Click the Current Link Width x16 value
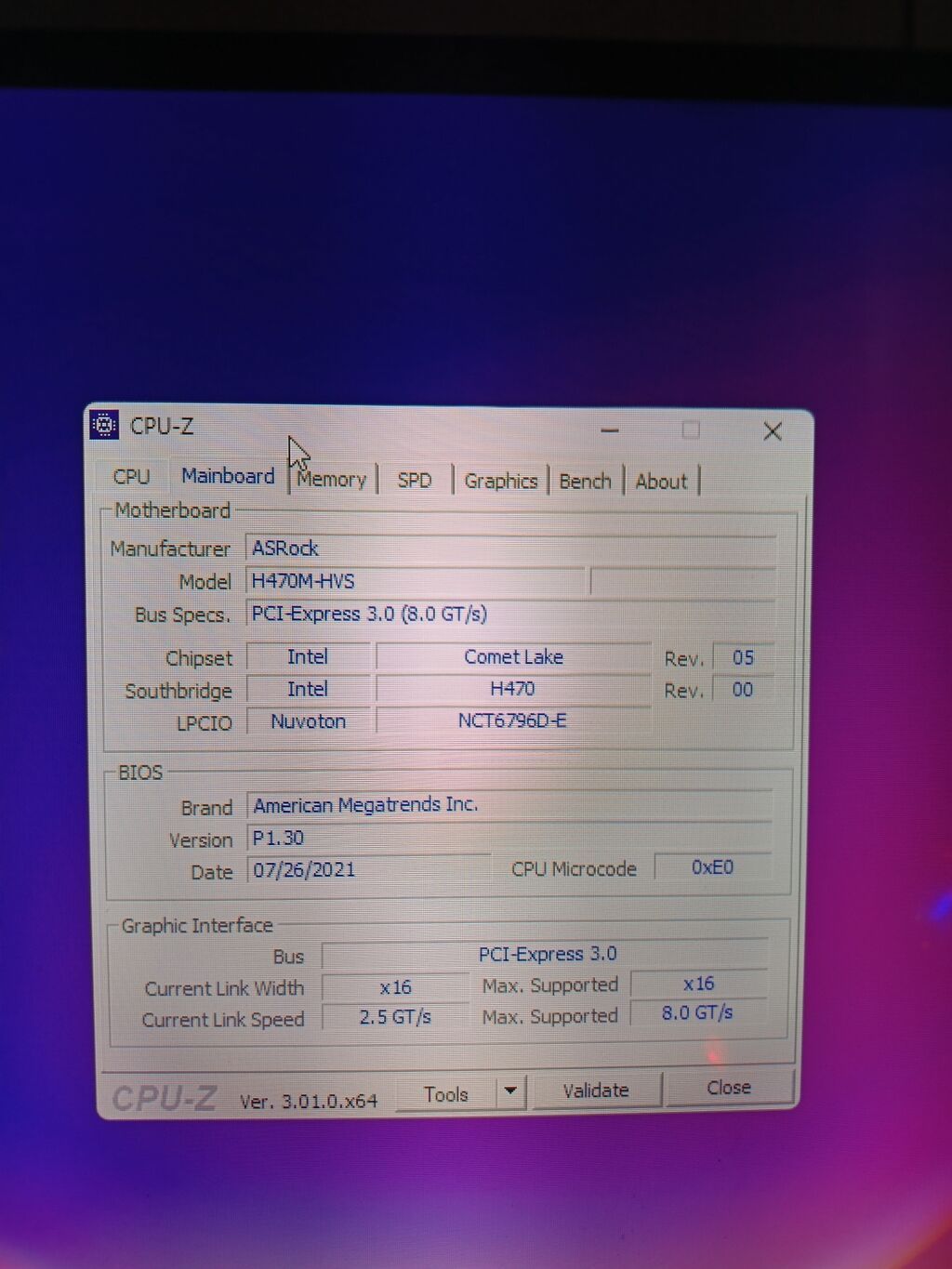 point(395,987)
